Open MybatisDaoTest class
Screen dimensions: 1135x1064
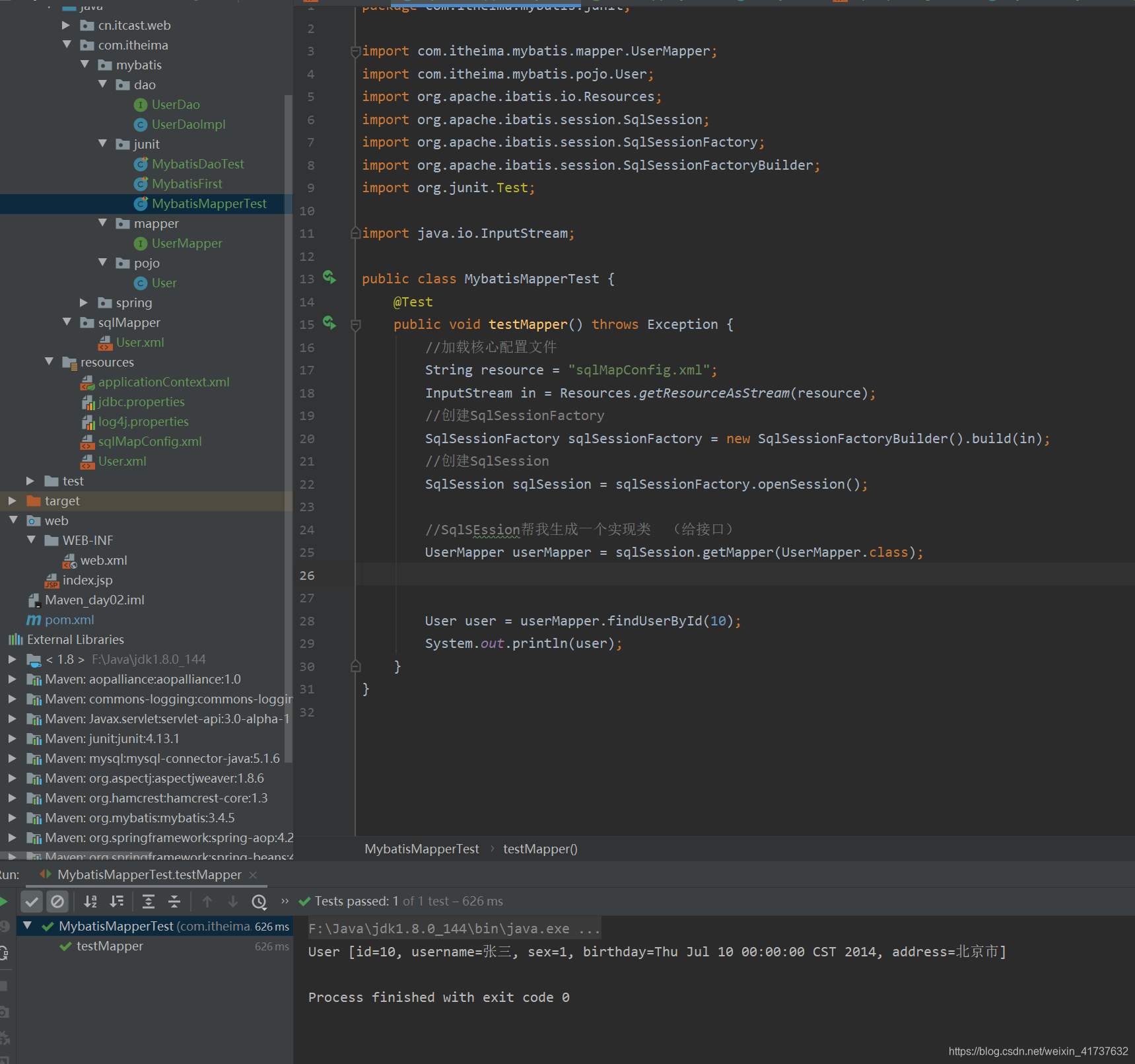[197, 164]
